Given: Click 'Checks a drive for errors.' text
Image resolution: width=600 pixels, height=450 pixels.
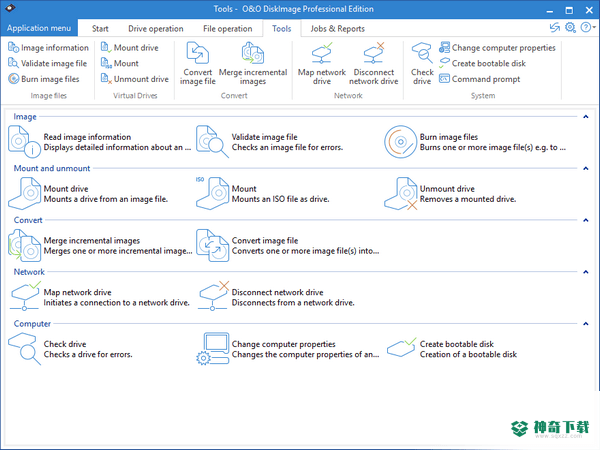Looking at the screenshot, I should click(x=88, y=354).
